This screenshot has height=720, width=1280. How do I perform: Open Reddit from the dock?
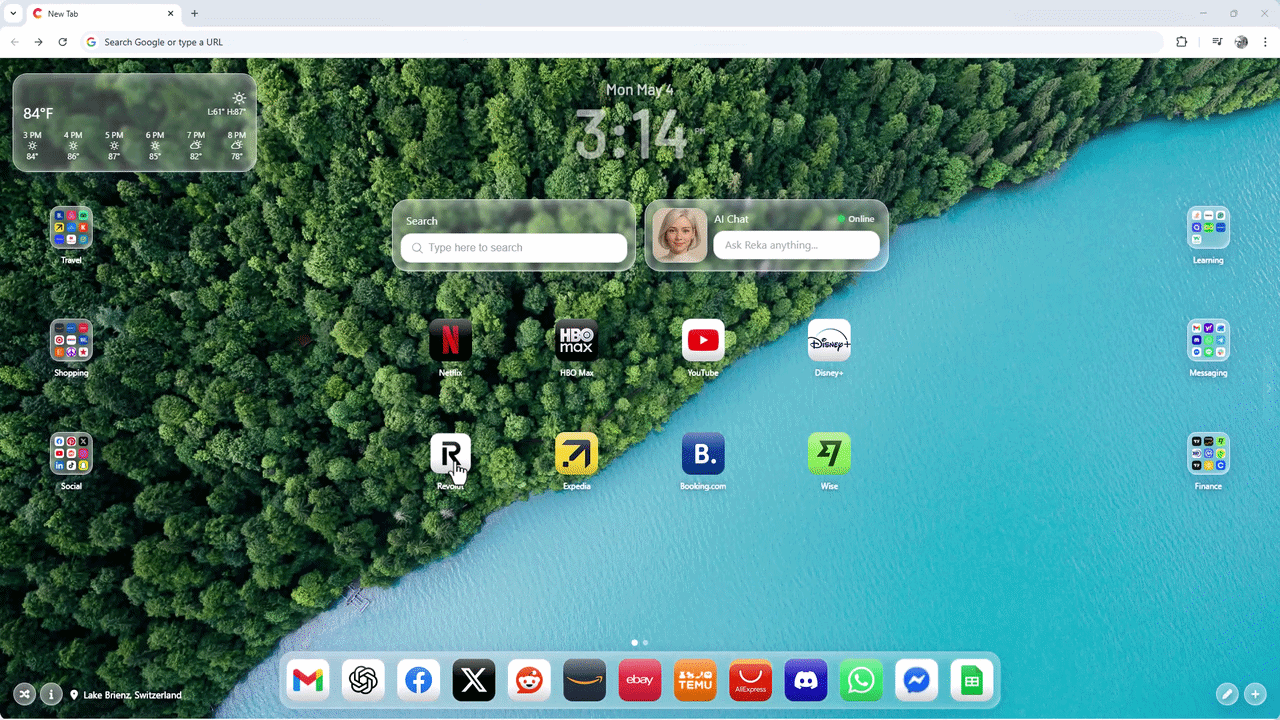(x=529, y=681)
